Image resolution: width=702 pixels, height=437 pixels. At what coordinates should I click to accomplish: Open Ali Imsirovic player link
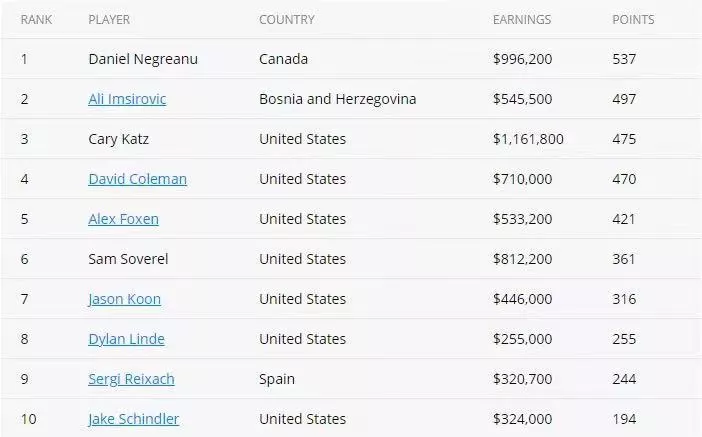pos(127,99)
